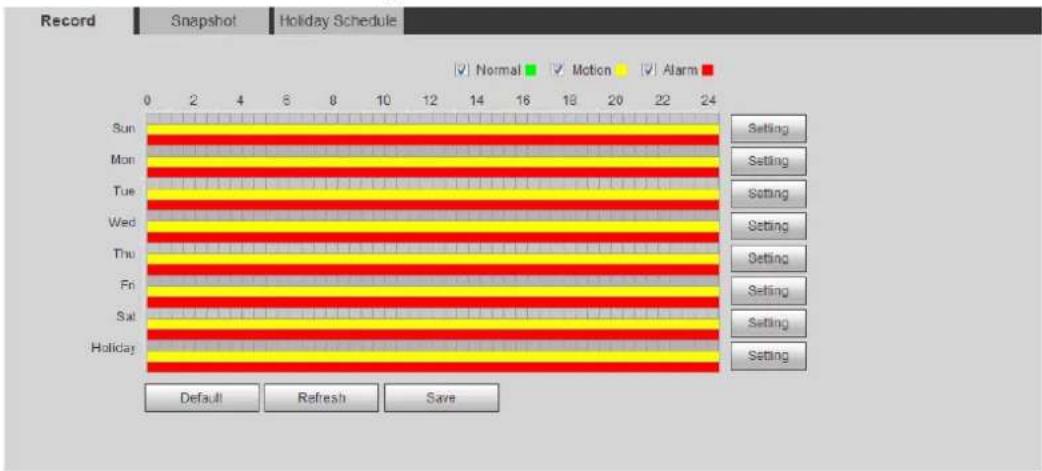Click Friday's gray normal timeline row
1042x471 pixels.
click(x=433, y=280)
